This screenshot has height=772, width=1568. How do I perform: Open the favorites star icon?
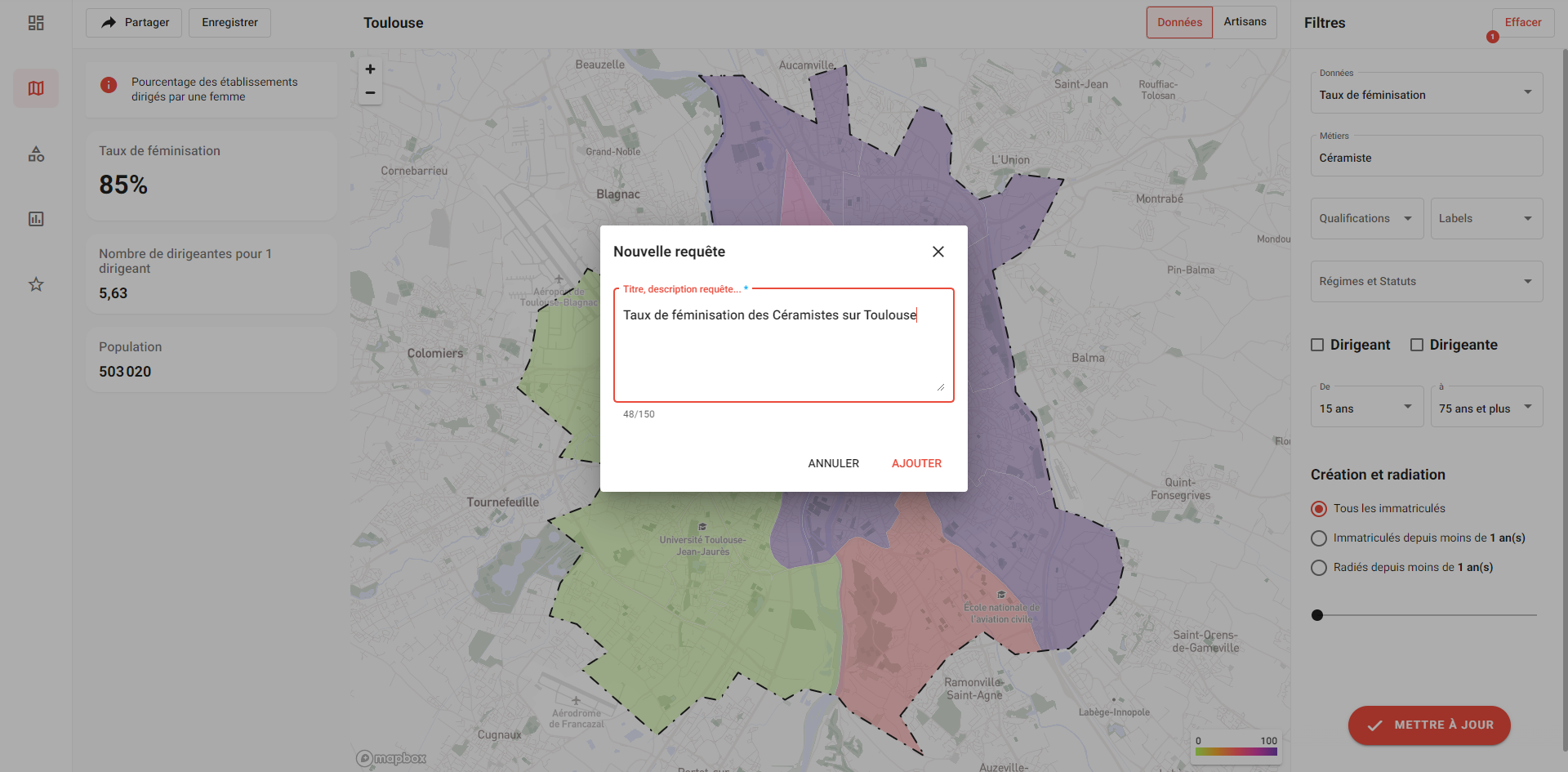coord(36,284)
